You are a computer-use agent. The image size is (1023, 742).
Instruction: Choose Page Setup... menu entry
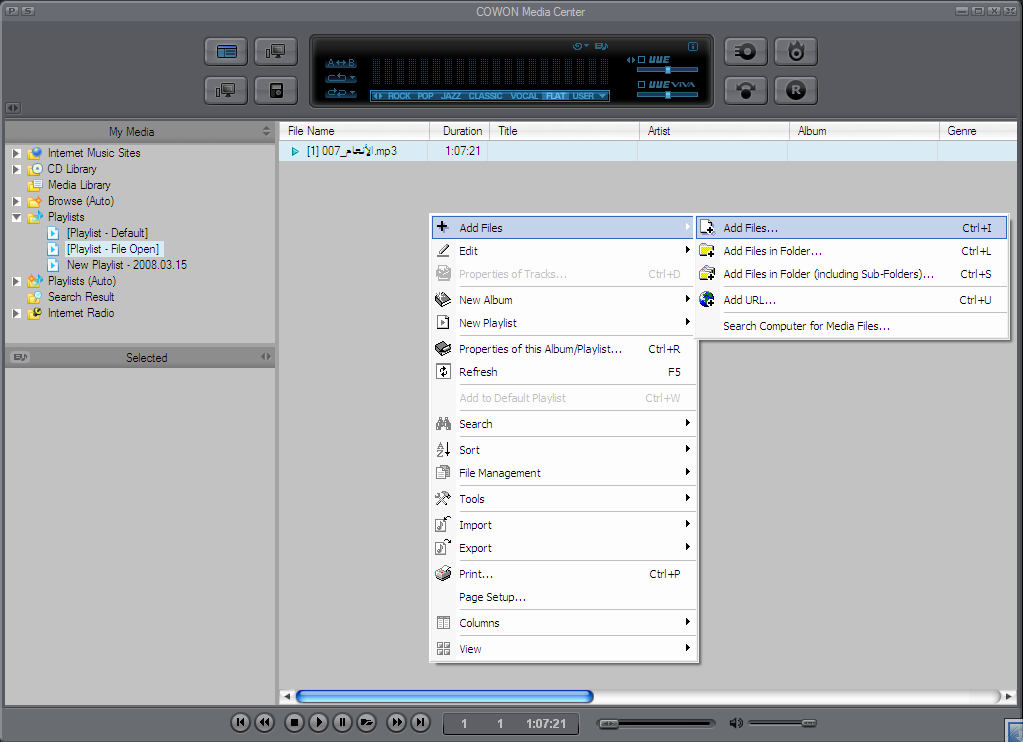(563, 596)
